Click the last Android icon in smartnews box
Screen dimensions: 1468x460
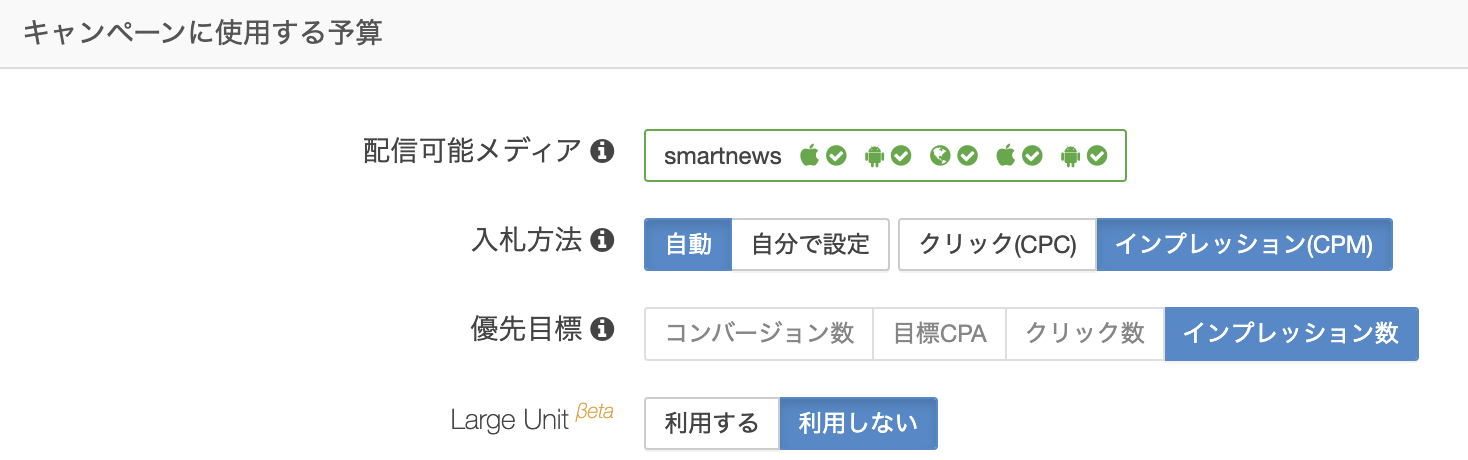(1071, 156)
